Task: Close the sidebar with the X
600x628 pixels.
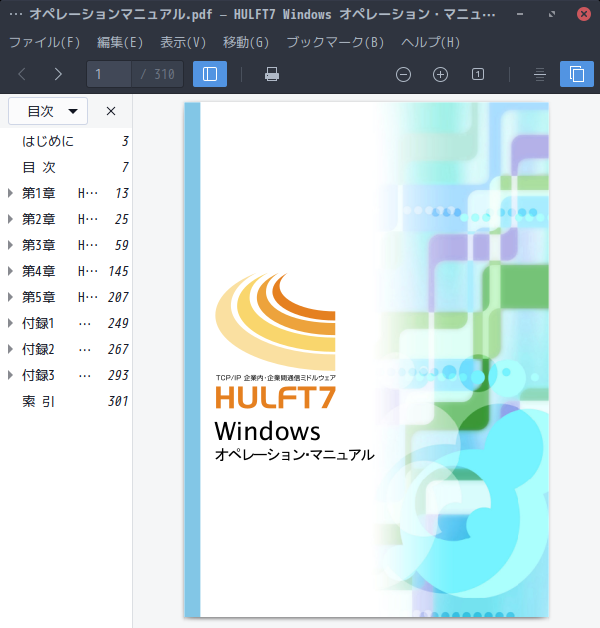Action: (x=111, y=111)
